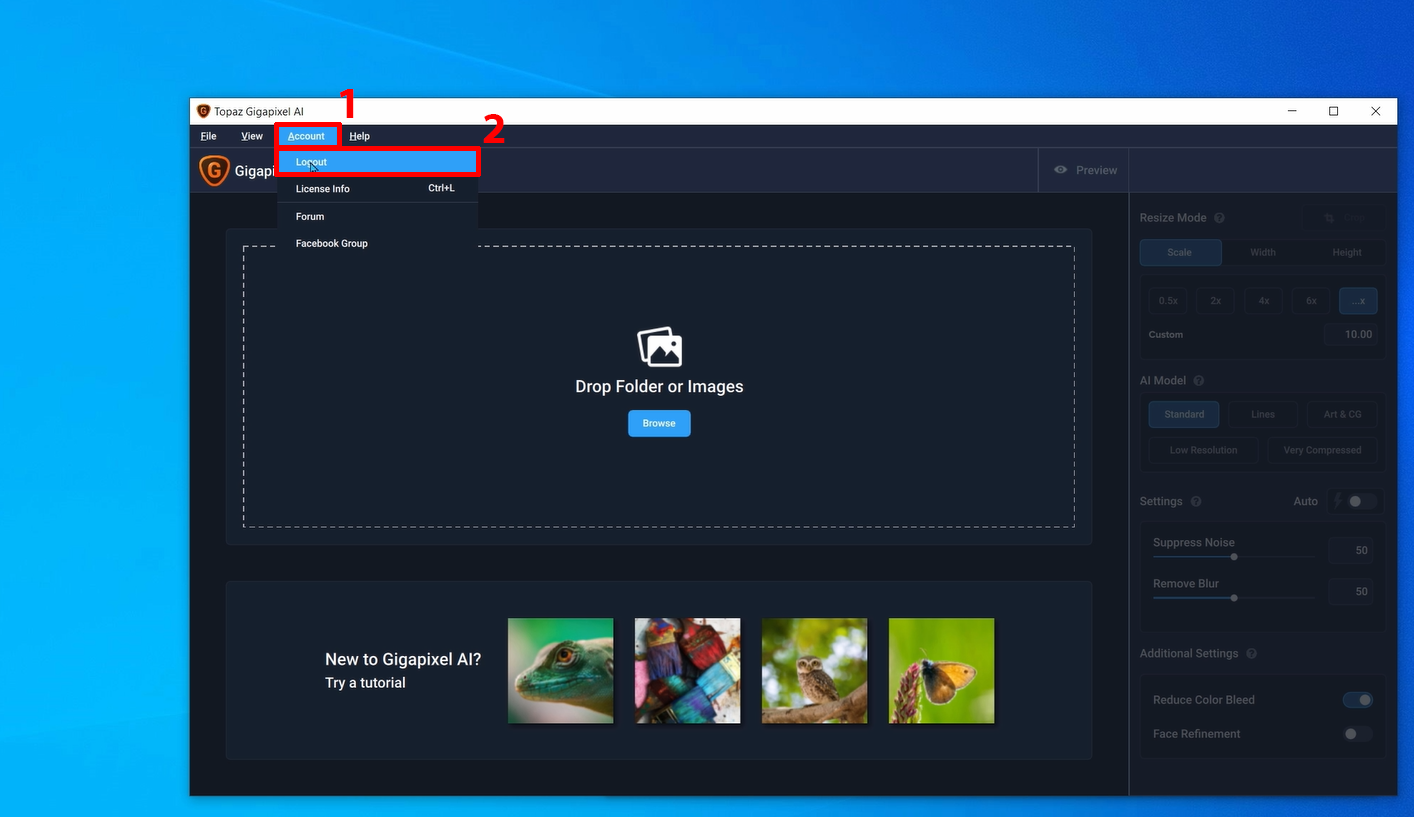Click the Remove Blur slider handle

click(1234, 598)
